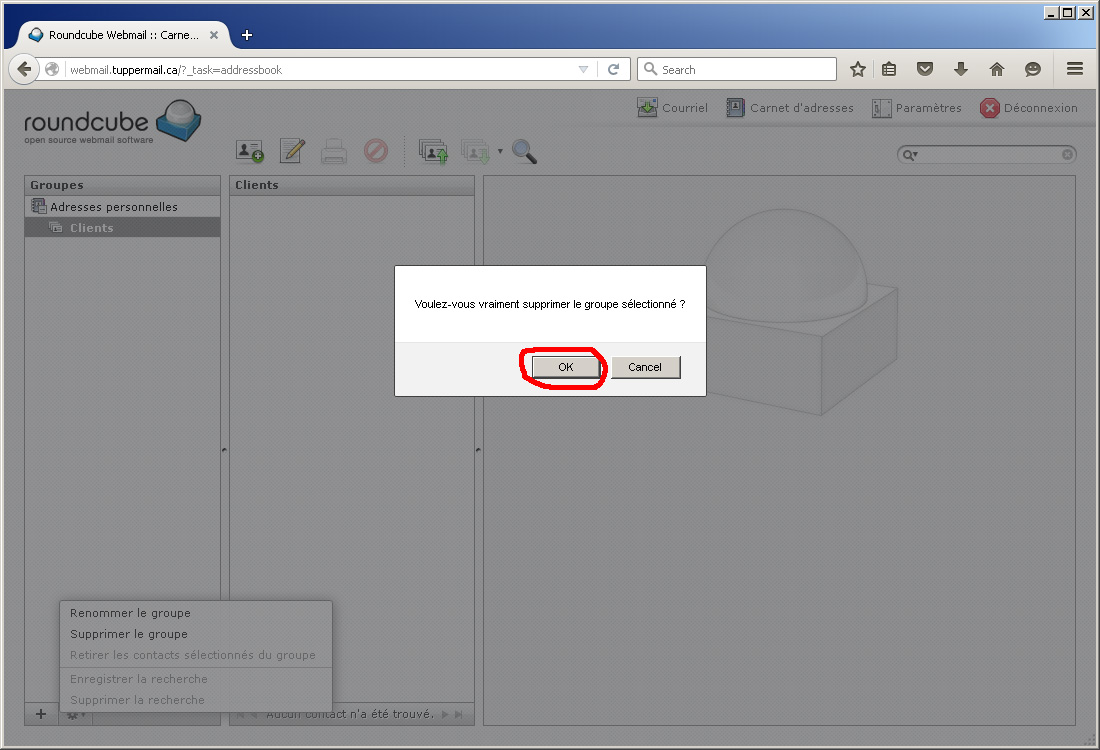The image size is (1100, 750).
Task: Go to Carnet d'adresses
Action: point(789,108)
